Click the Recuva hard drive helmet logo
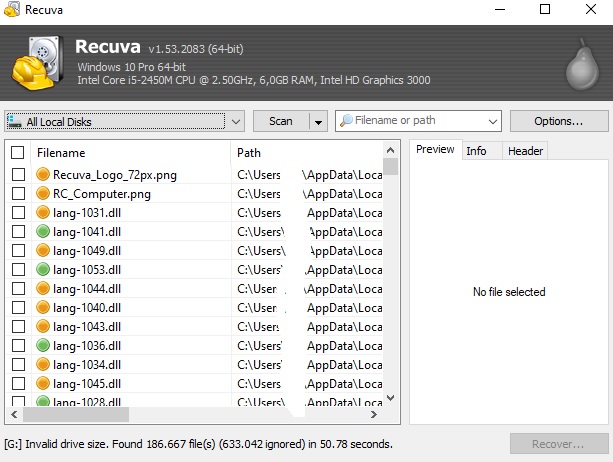613x462 pixels. pyautogui.click(x=38, y=63)
